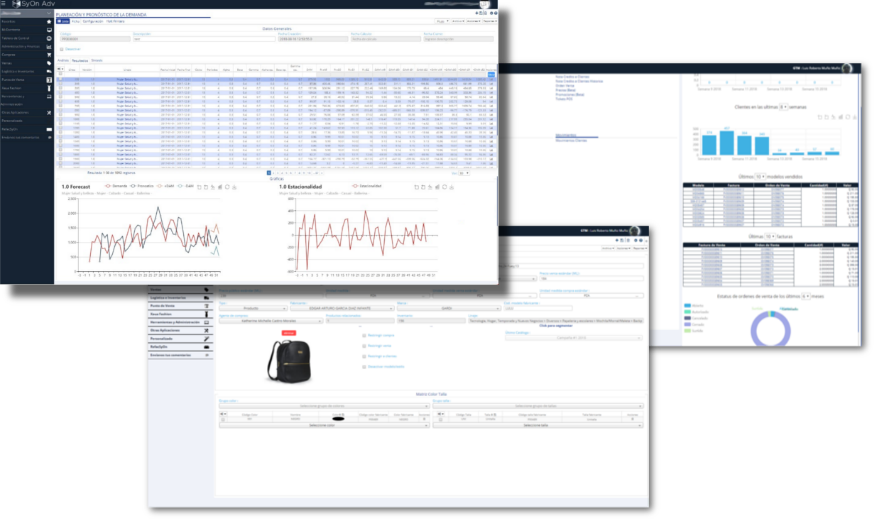
Task: Click the Otras Aplicaciones sidebar icon
Action: pos(49,112)
